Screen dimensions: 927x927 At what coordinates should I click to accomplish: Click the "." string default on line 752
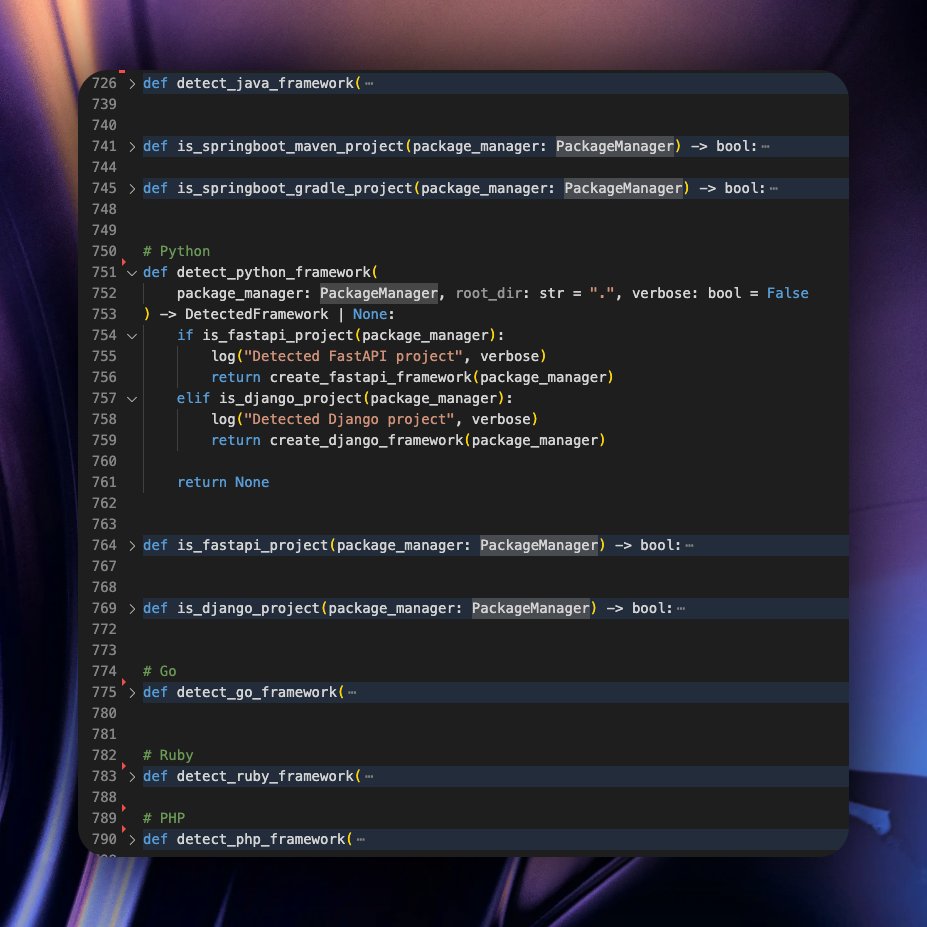(x=602, y=293)
